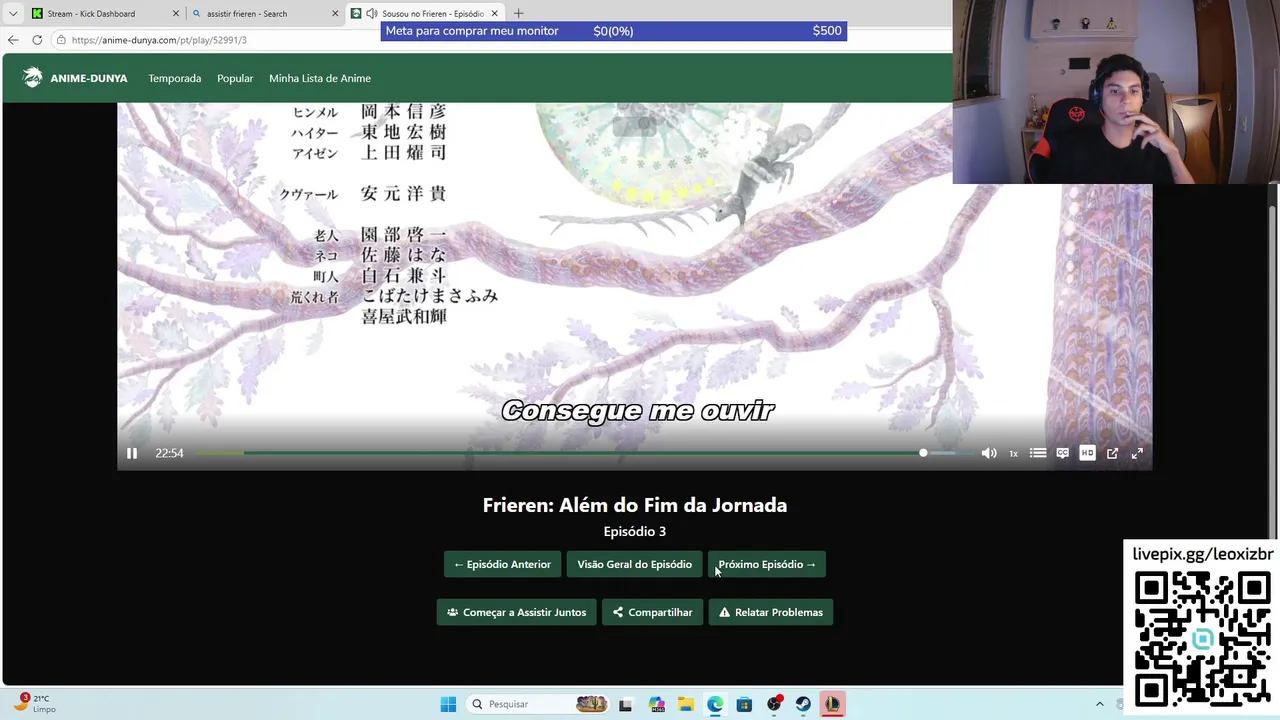Expand the tab search dropdown arrow
1280x720 pixels.
point(13,14)
